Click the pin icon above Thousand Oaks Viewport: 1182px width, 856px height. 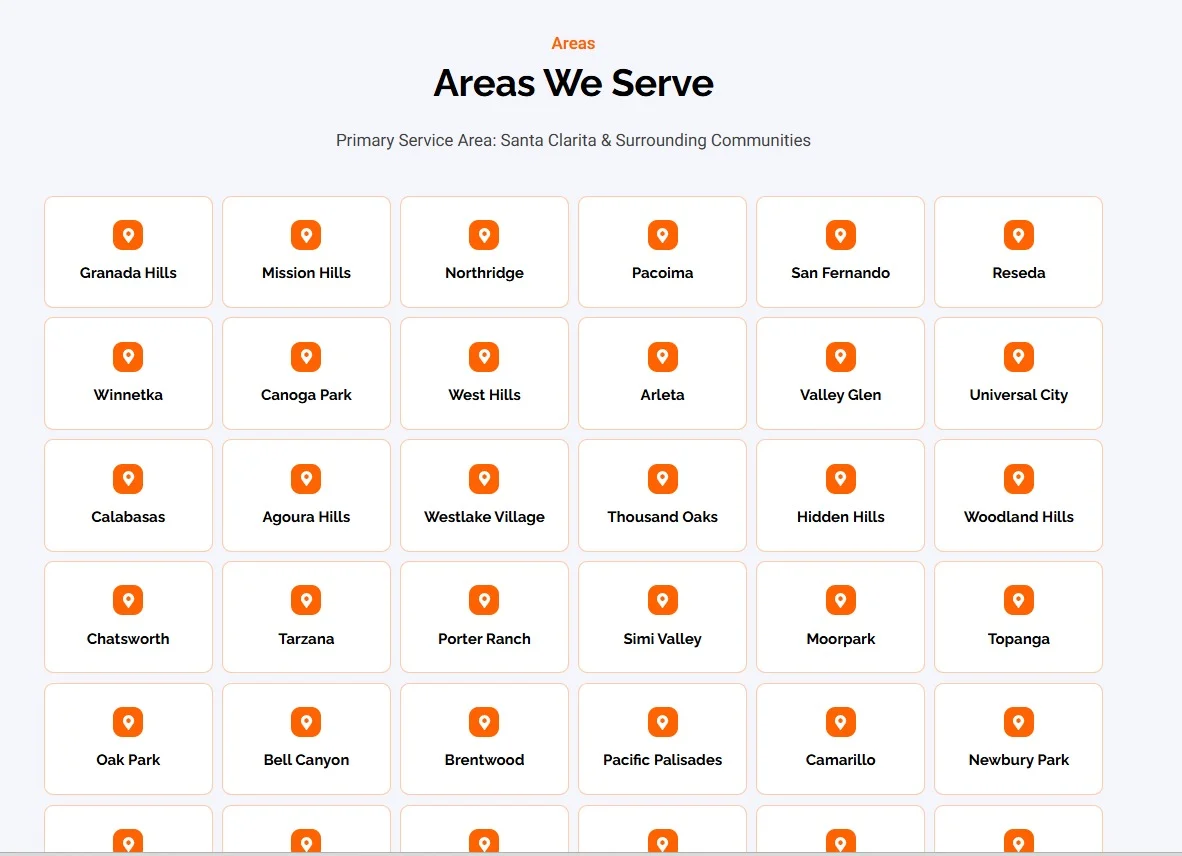[x=663, y=478]
